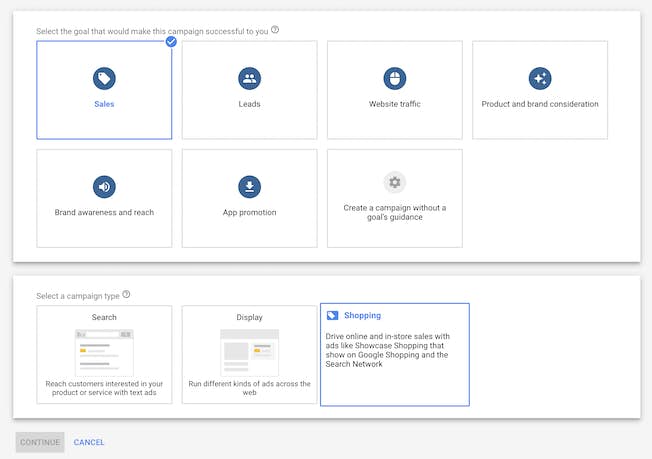Viewport: 652px width, 459px height.
Task: Click the CANCEL link
Action: (x=89, y=442)
